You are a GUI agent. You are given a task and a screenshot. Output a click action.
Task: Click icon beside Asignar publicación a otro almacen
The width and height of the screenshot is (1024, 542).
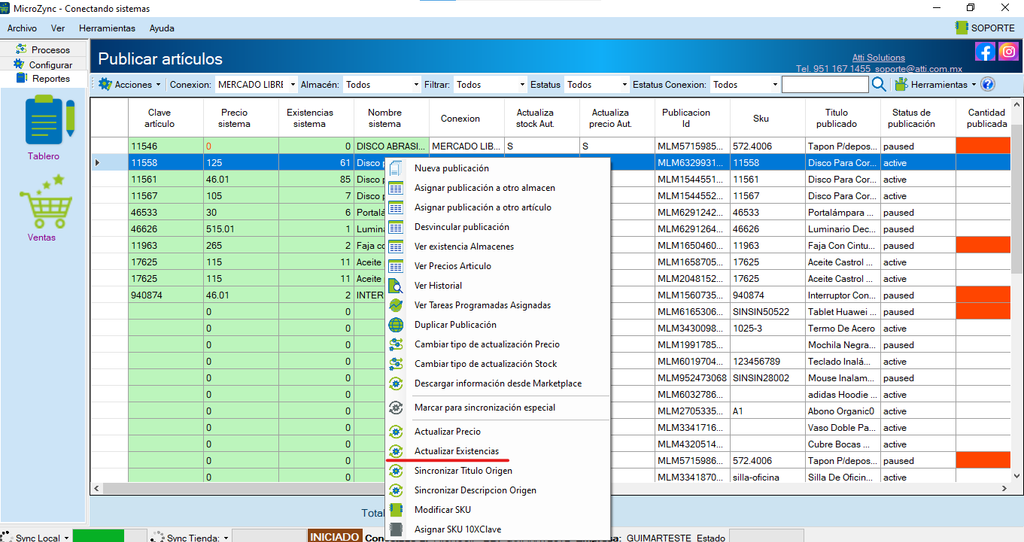(x=396, y=188)
